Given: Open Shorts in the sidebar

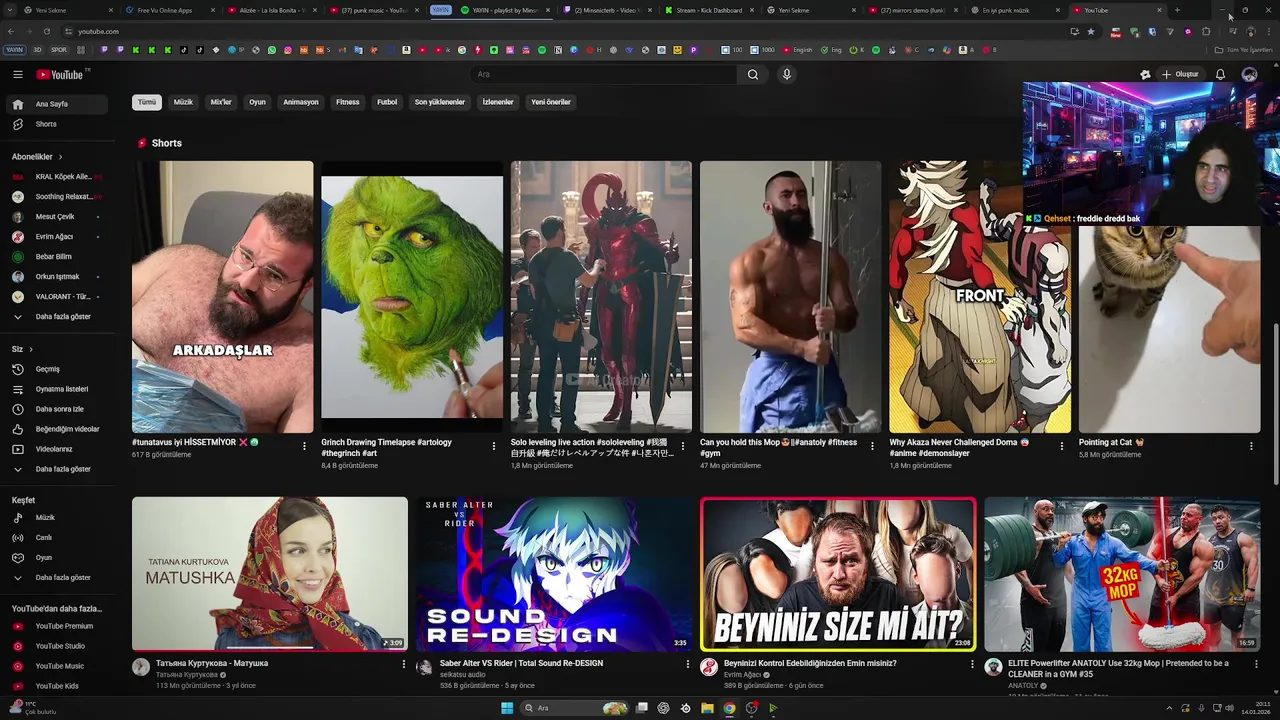Looking at the screenshot, I should tap(56, 124).
